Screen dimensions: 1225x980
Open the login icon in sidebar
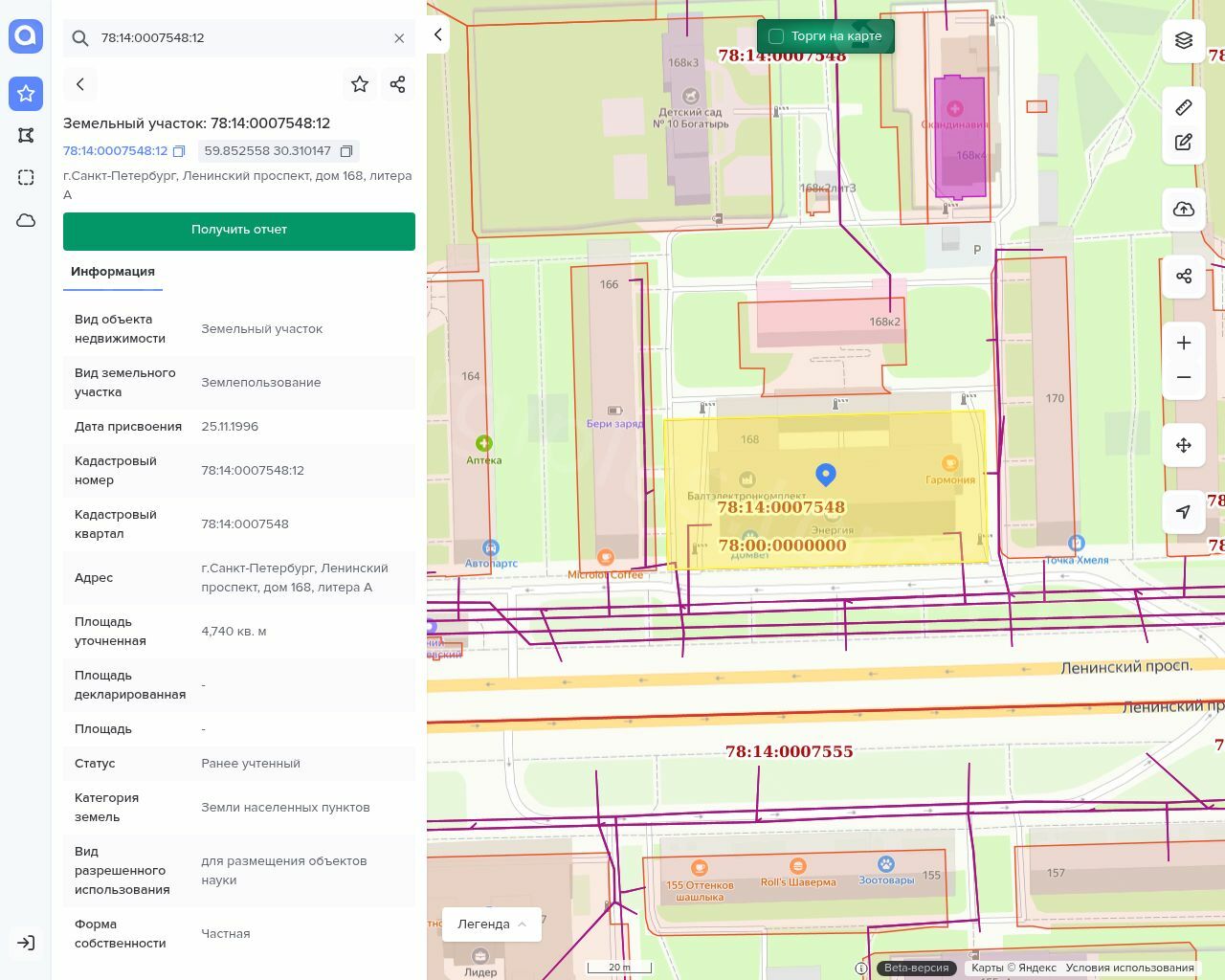26,943
